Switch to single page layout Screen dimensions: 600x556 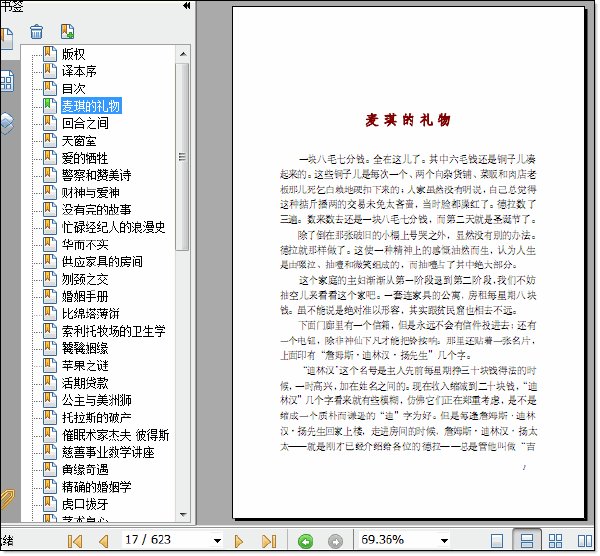(x=497, y=541)
